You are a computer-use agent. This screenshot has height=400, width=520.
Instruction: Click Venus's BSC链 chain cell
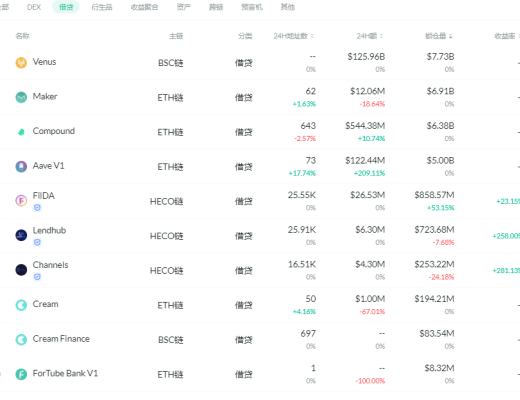click(171, 63)
